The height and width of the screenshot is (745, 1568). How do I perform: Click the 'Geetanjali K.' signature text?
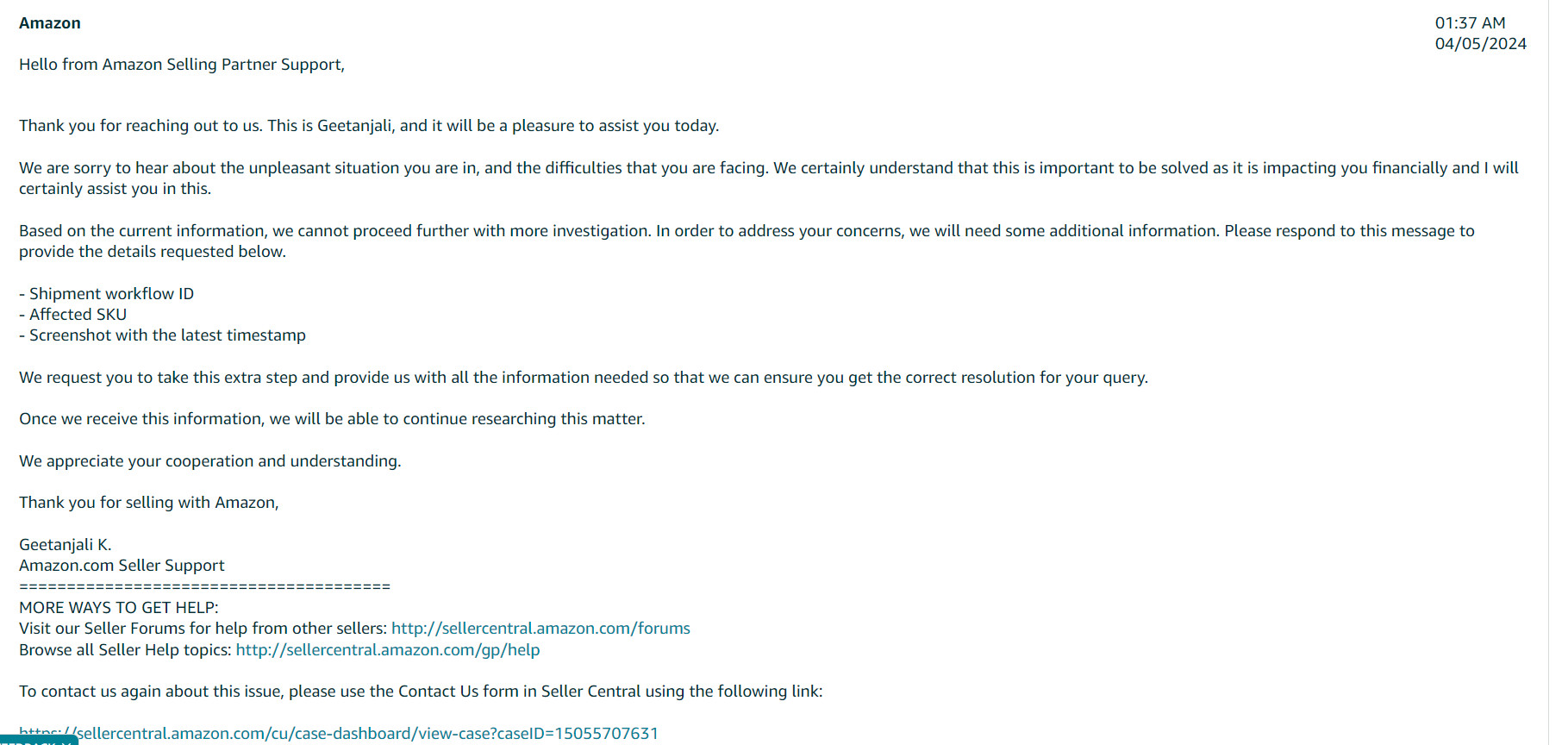(x=66, y=545)
